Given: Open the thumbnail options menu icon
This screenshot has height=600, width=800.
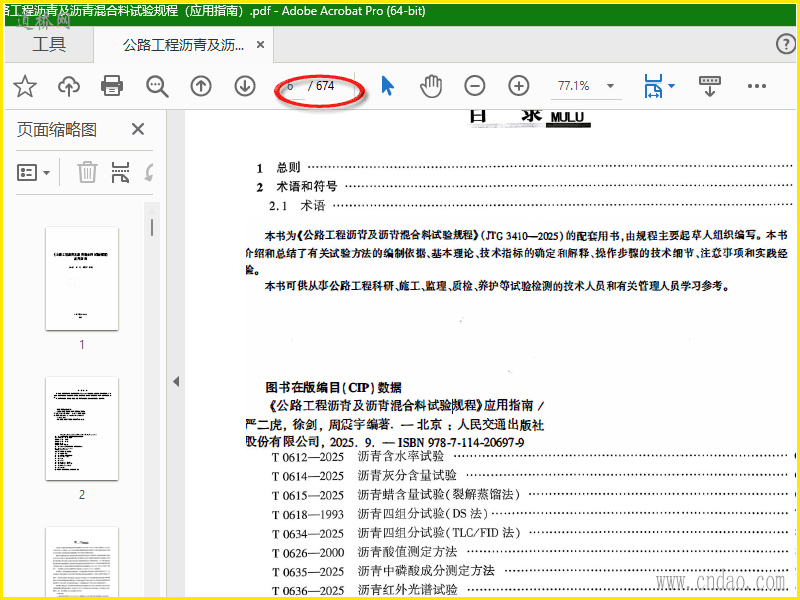Looking at the screenshot, I should click(x=33, y=173).
